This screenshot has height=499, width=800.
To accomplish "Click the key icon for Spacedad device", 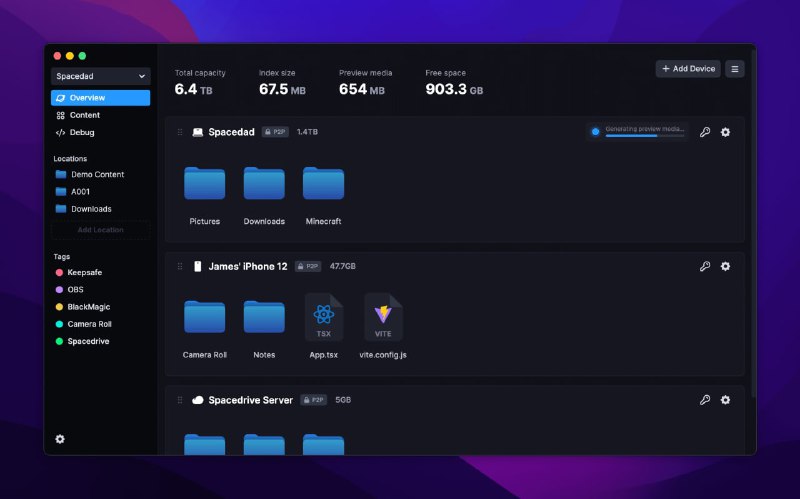I will (x=705, y=132).
